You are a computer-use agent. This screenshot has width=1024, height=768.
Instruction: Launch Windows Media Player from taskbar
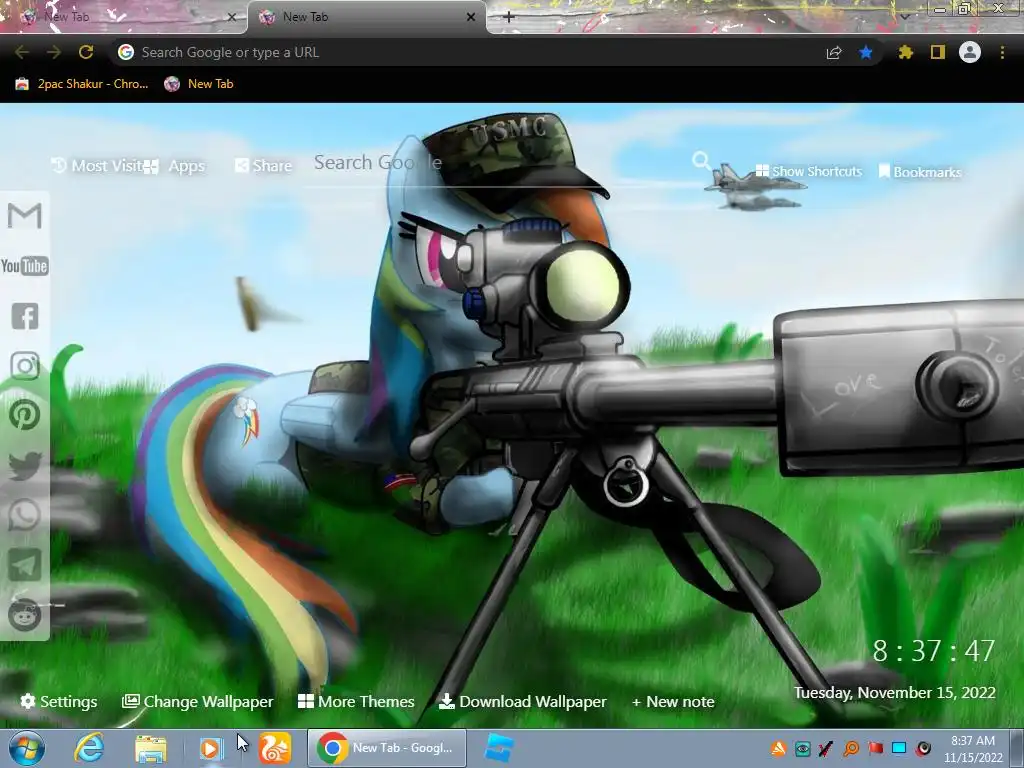click(211, 748)
